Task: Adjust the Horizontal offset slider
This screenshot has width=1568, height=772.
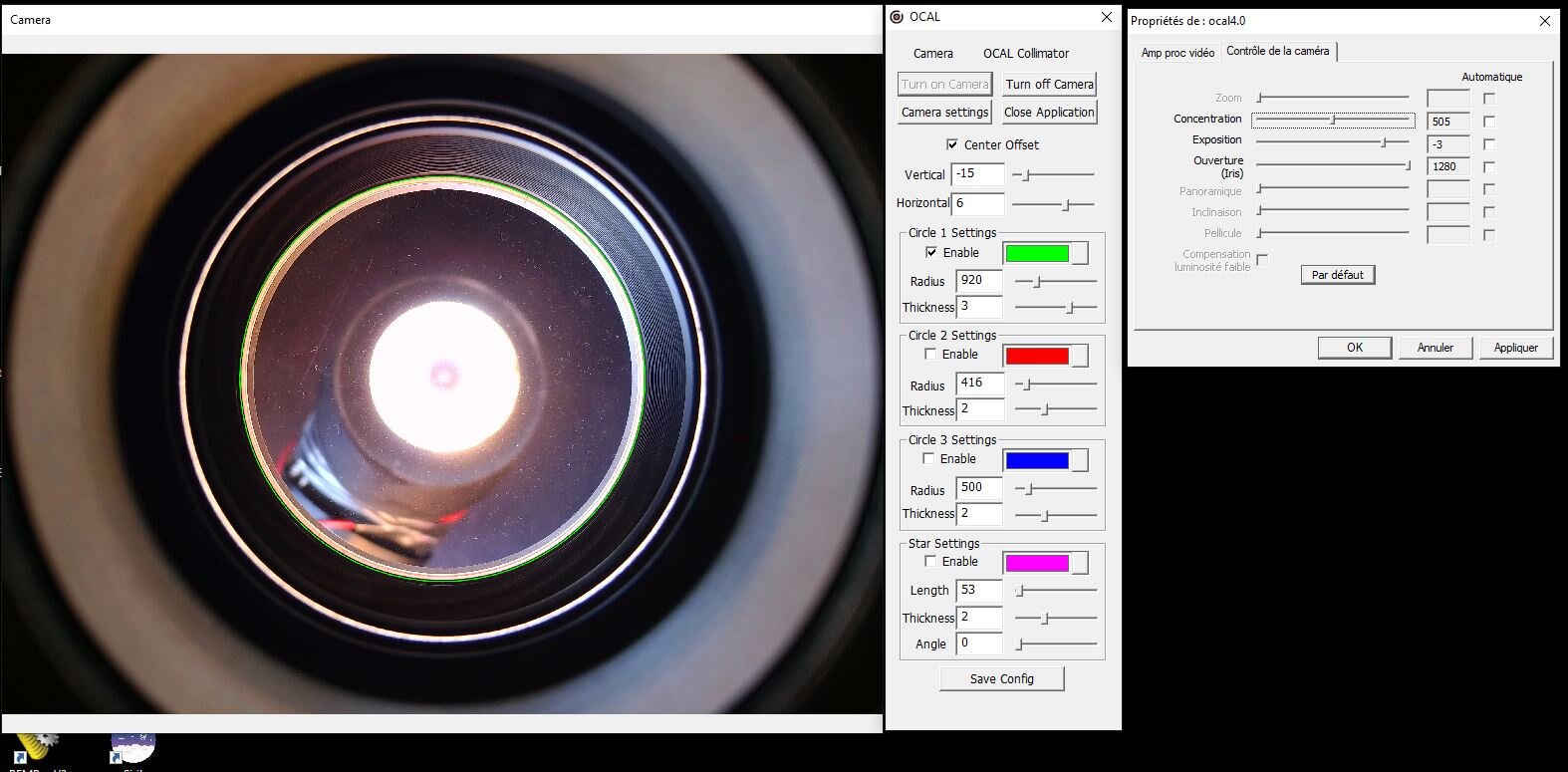Action: pos(1054,205)
